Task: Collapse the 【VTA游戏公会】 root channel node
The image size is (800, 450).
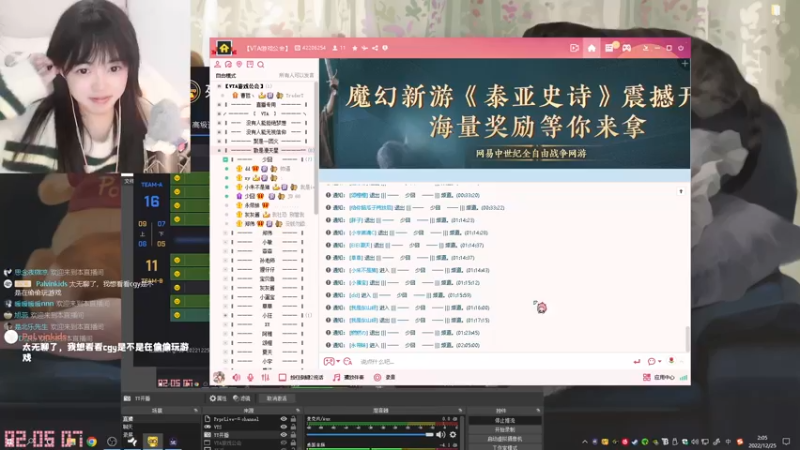Action: tap(220, 86)
